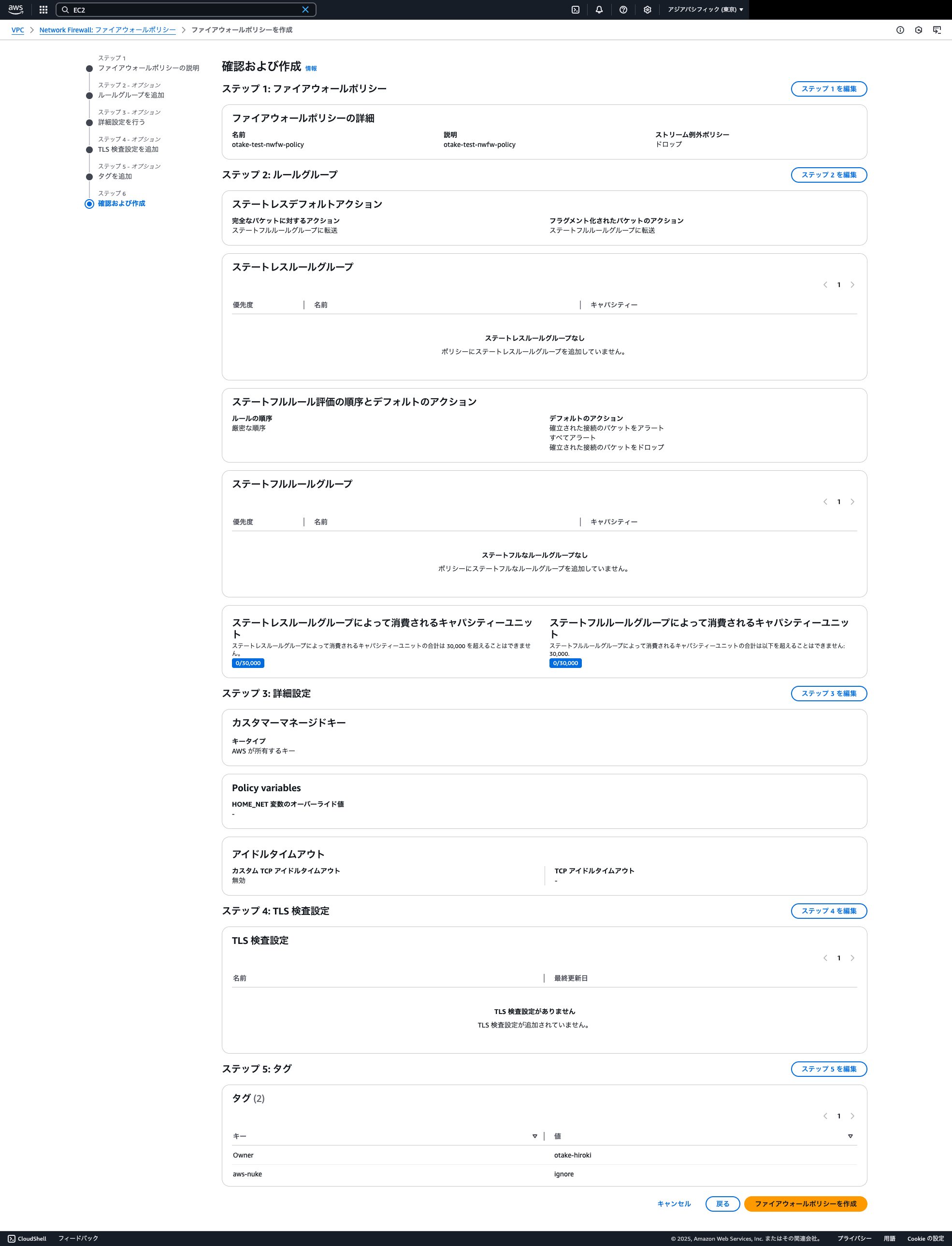This screenshot has height=1246, width=952.
Task: Go to step 5 タグを追加
Action: (x=115, y=177)
